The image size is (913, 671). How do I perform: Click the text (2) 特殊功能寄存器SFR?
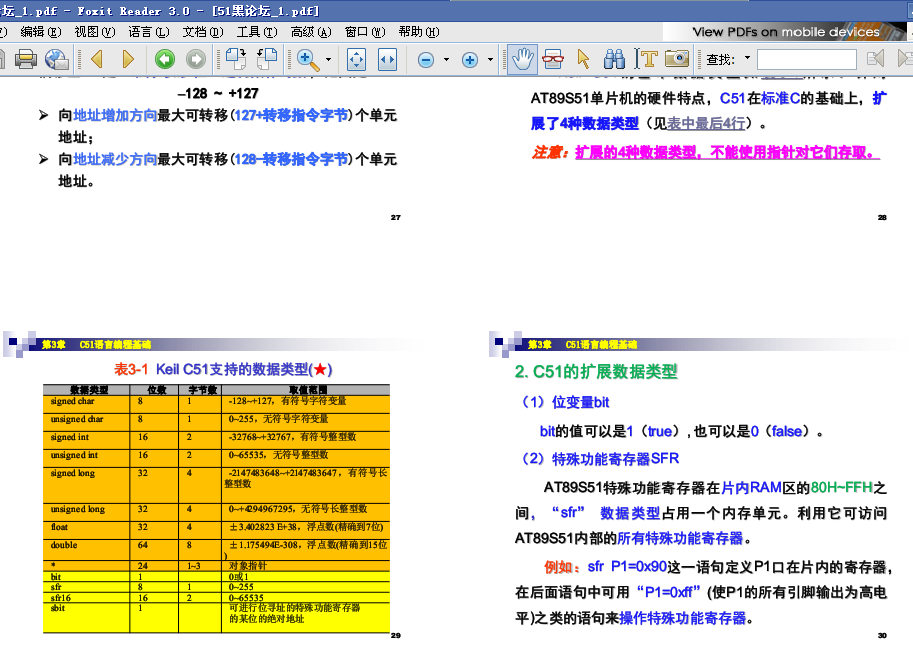600,459
